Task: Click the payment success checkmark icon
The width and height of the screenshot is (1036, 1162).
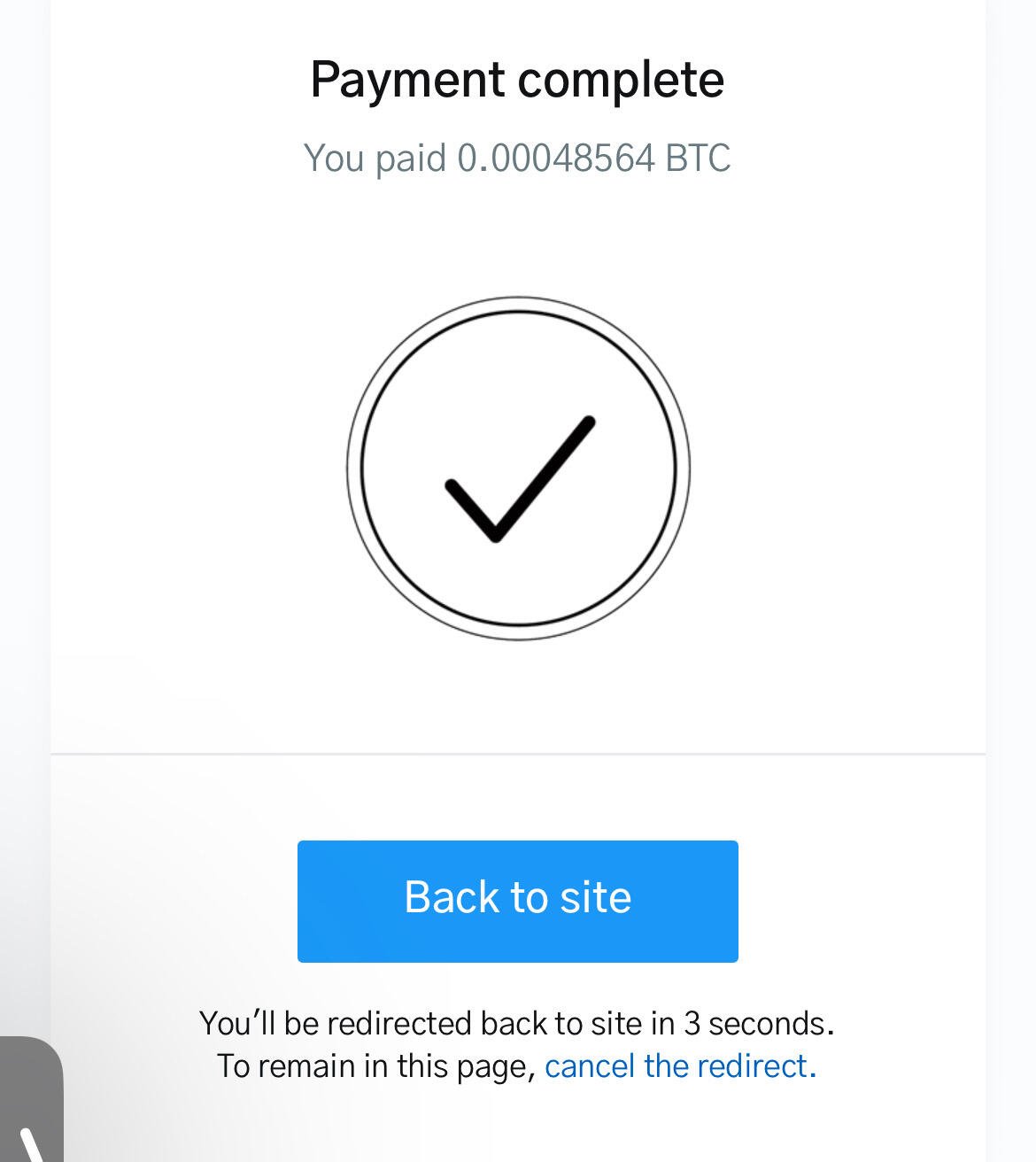Action: pos(519,478)
